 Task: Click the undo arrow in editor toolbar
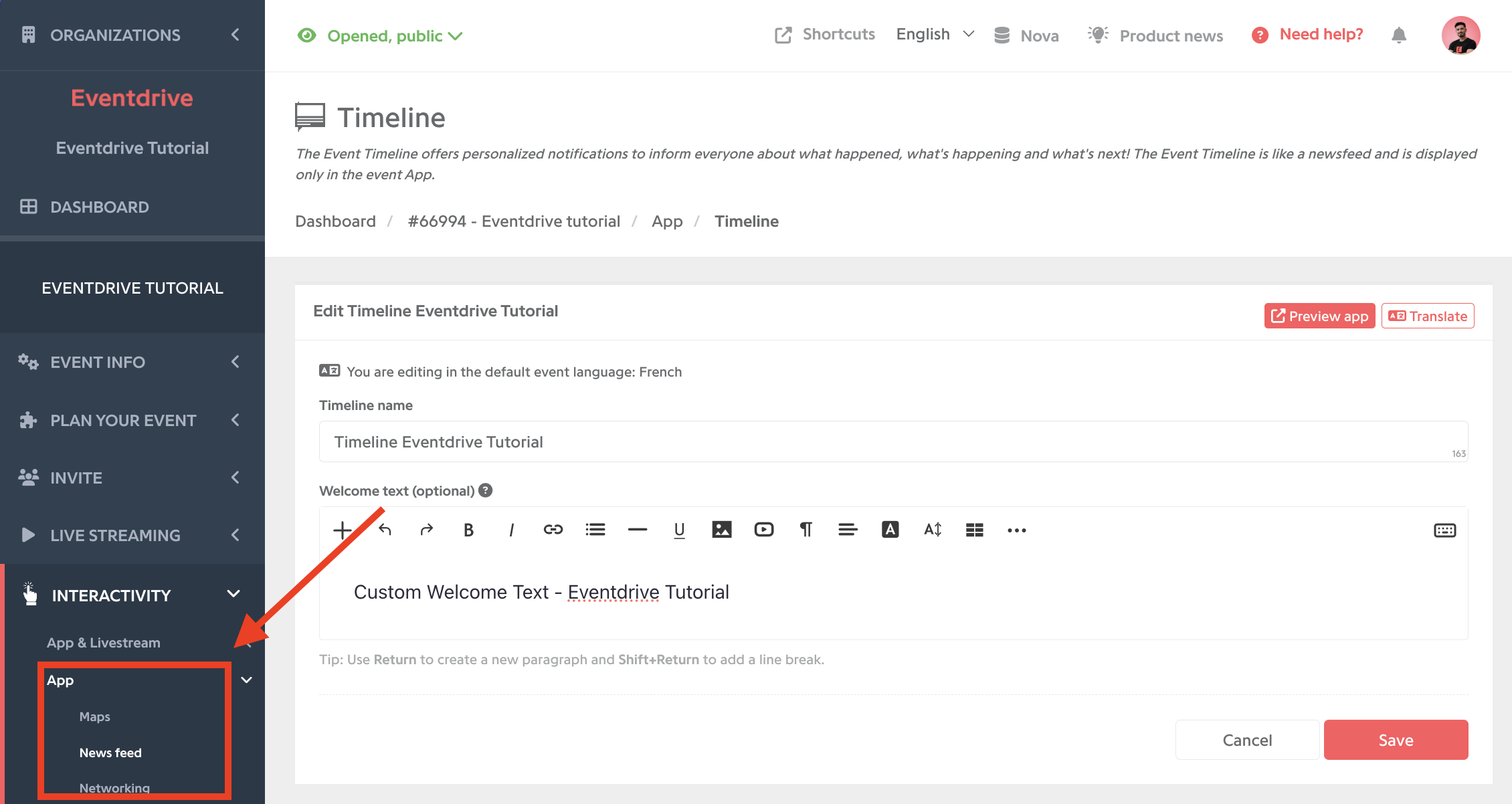tap(385, 530)
